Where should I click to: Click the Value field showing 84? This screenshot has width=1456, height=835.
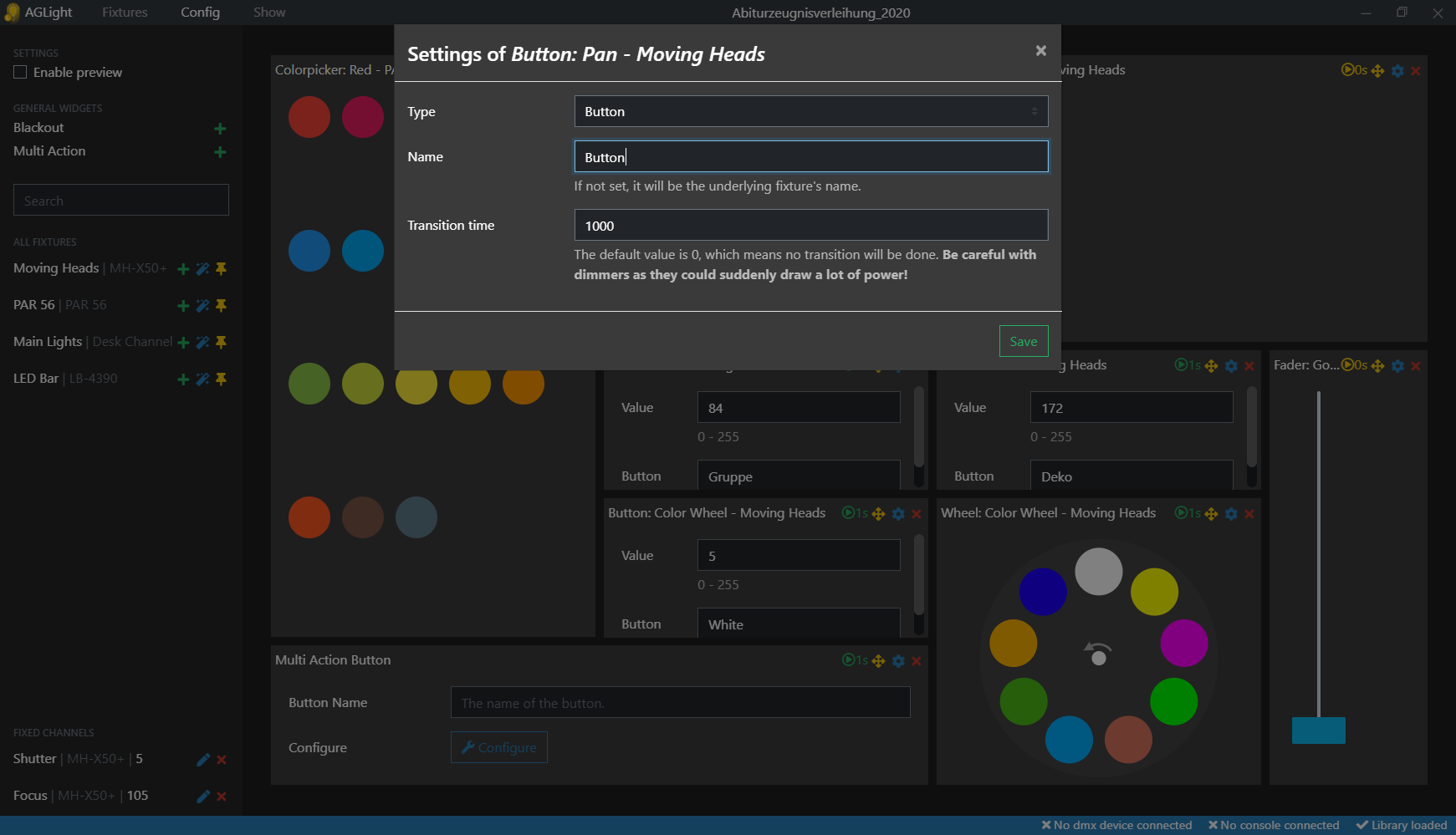point(799,408)
